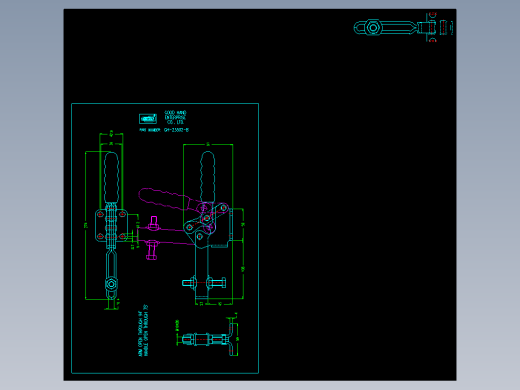Click the mounting base plate with four holes
520x390 pixels.
(x=111, y=225)
